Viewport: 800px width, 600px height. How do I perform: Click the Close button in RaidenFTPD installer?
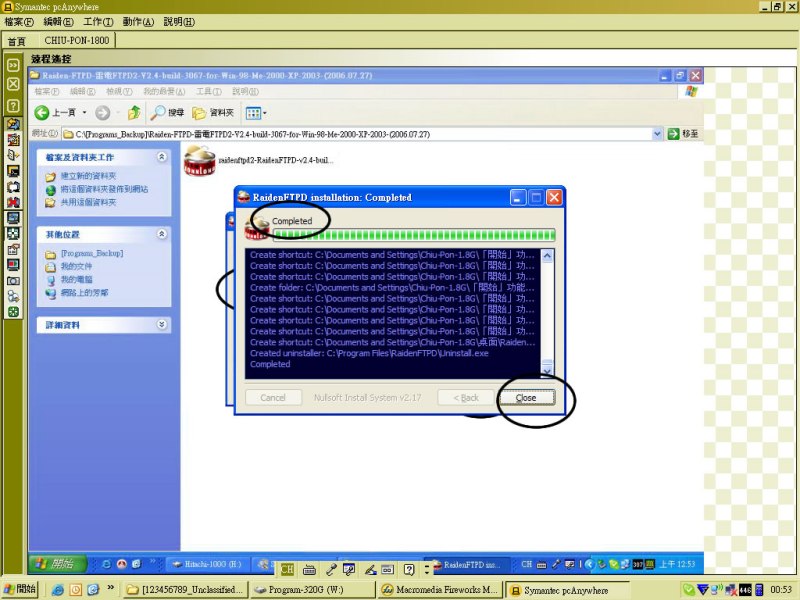pyautogui.click(x=527, y=397)
